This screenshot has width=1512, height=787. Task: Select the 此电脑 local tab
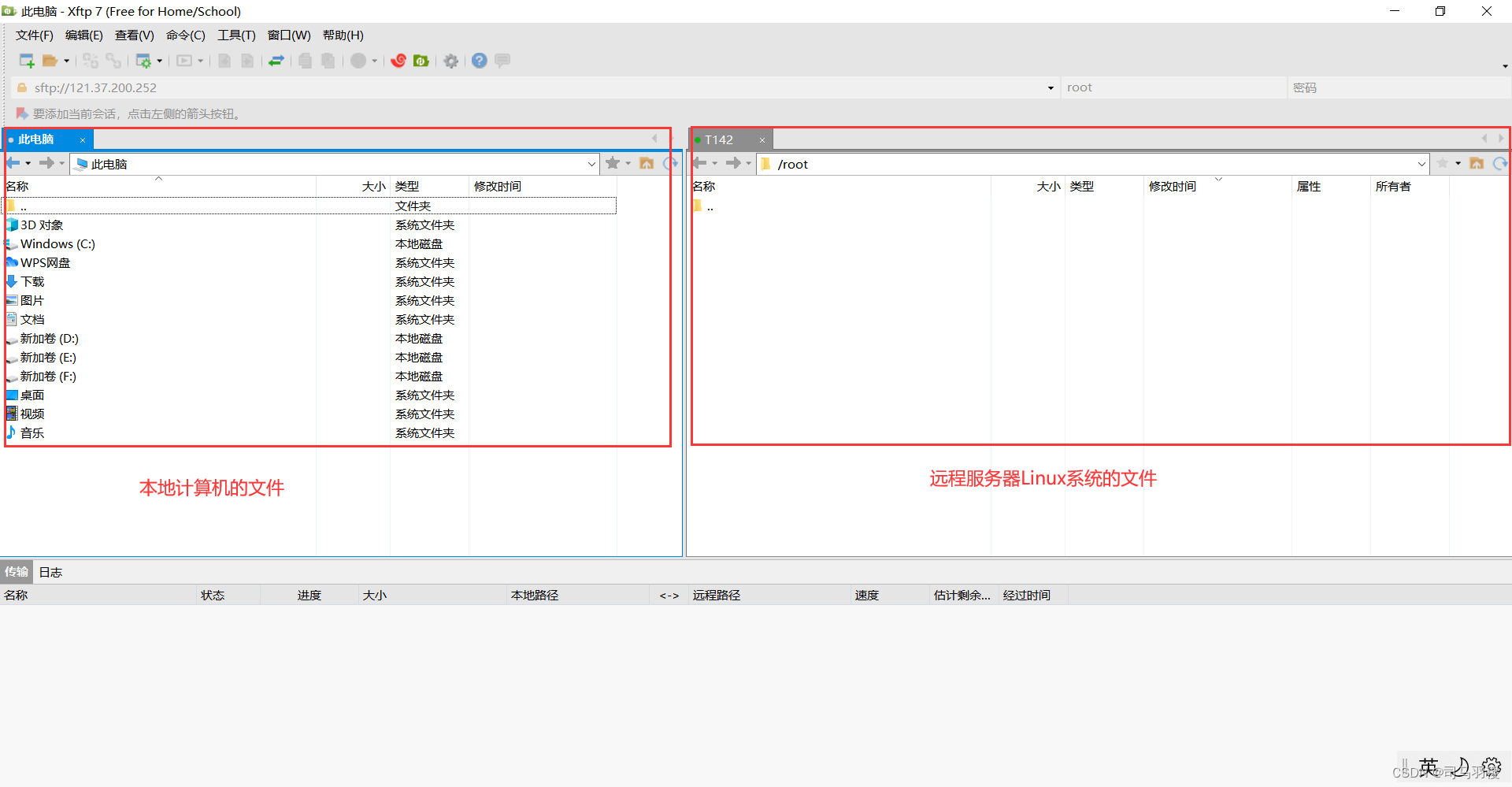[x=36, y=139]
